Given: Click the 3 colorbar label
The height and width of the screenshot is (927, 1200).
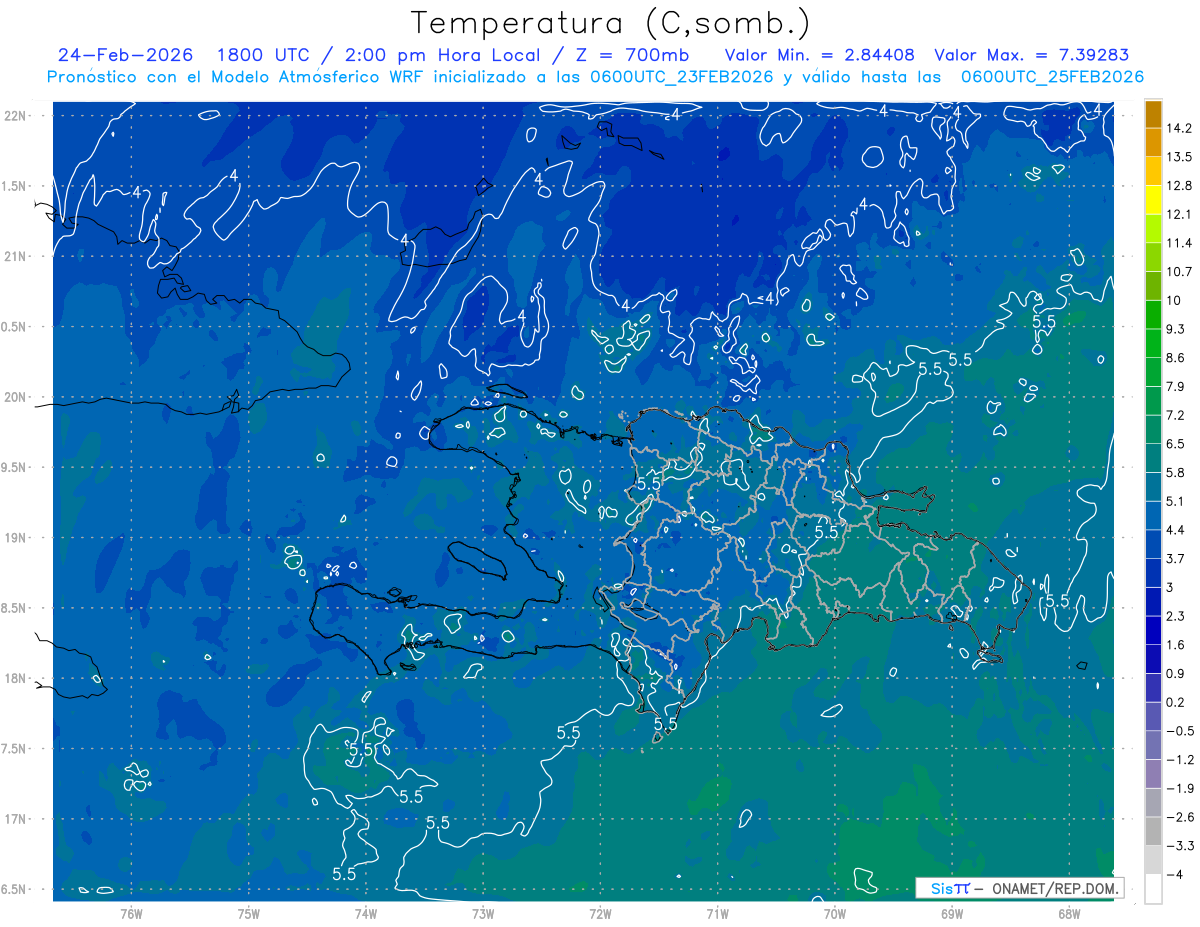Looking at the screenshot, I should [x=1170, y=587].
